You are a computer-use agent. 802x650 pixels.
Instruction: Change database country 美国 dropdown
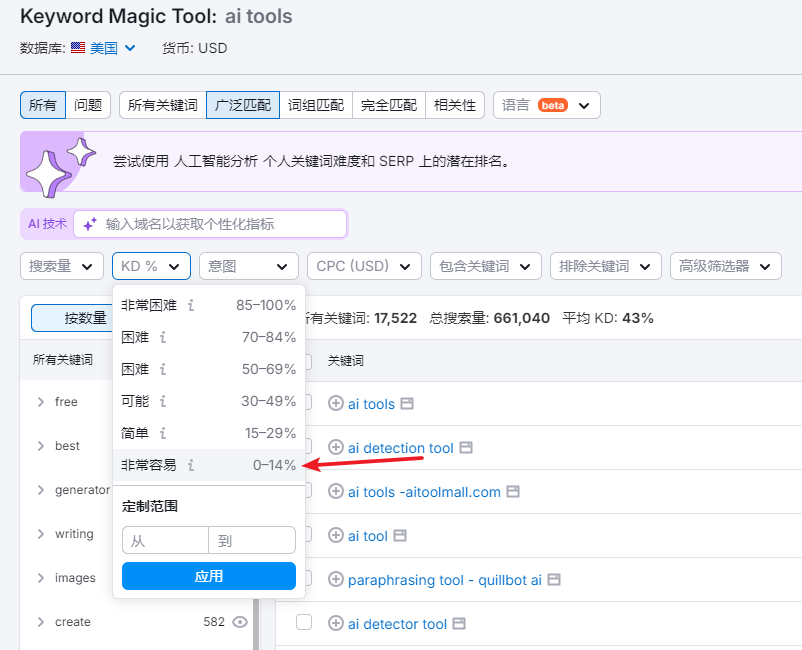pyautogui.click(x=113, y=48)
